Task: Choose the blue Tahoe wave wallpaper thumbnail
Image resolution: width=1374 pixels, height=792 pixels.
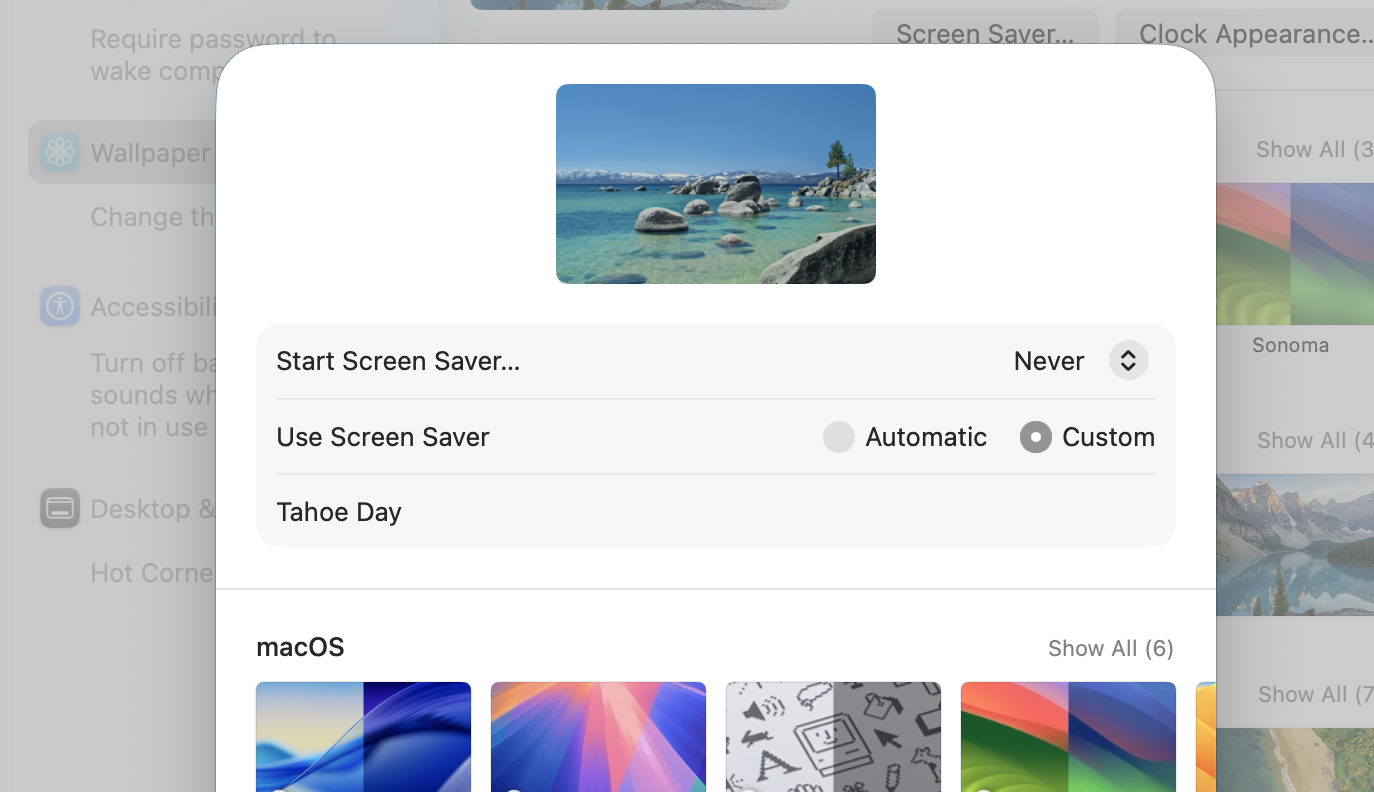Action: [363, 737]
